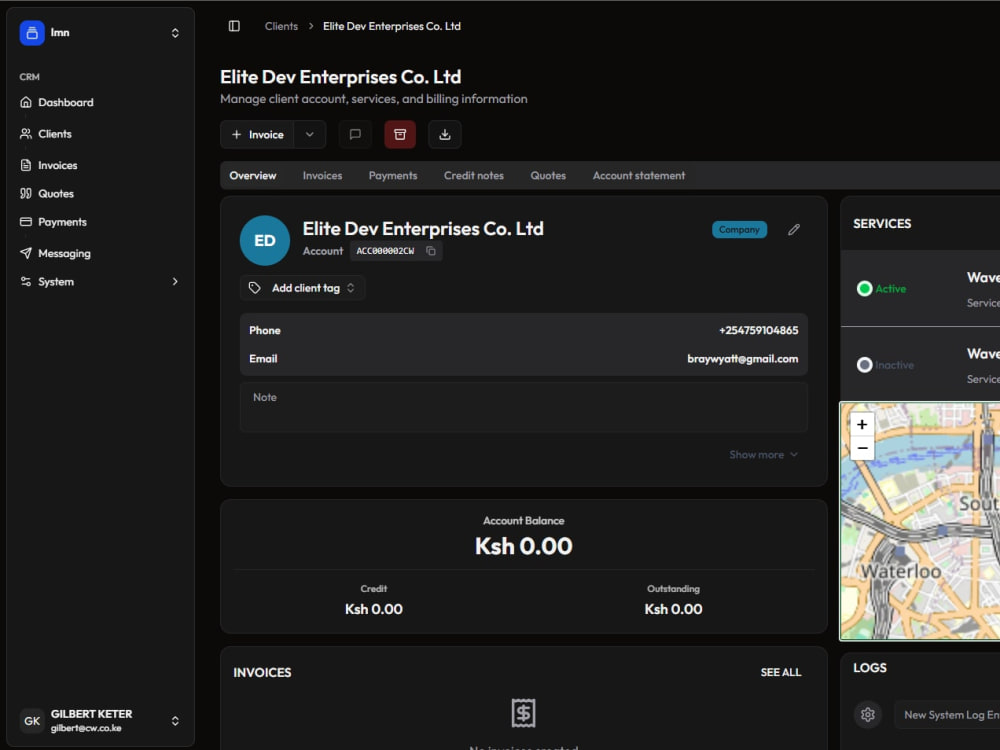
Task: Click the Clients breadcrumb link
Action: 281,26
